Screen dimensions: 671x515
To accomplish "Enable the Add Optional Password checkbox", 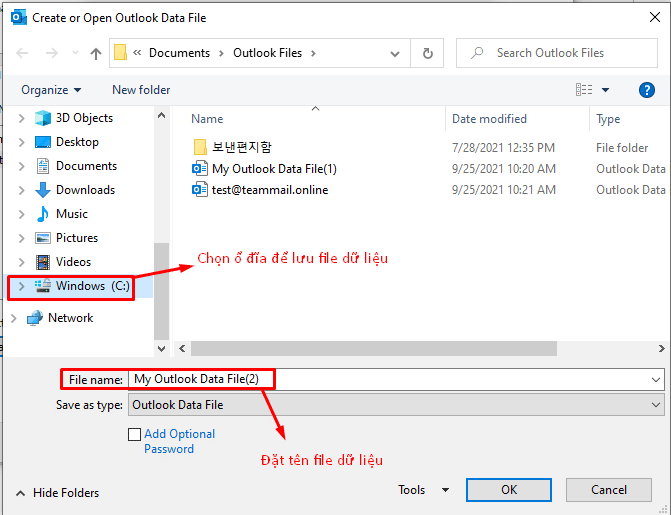I will point(134,434).
